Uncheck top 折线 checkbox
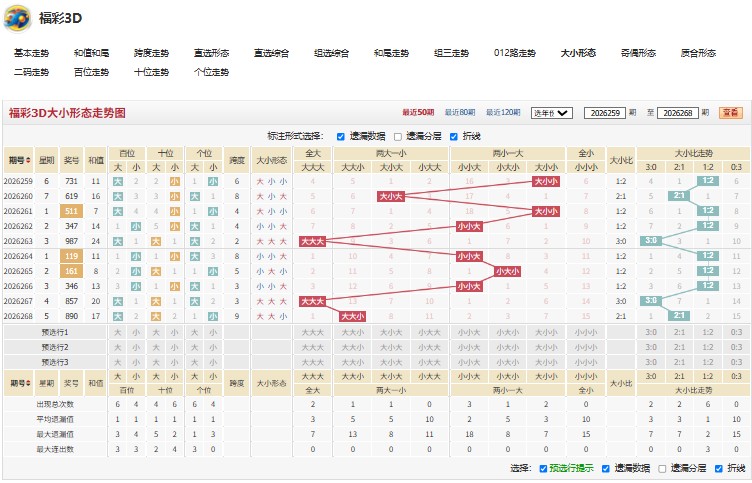 (x=454, y=137)
